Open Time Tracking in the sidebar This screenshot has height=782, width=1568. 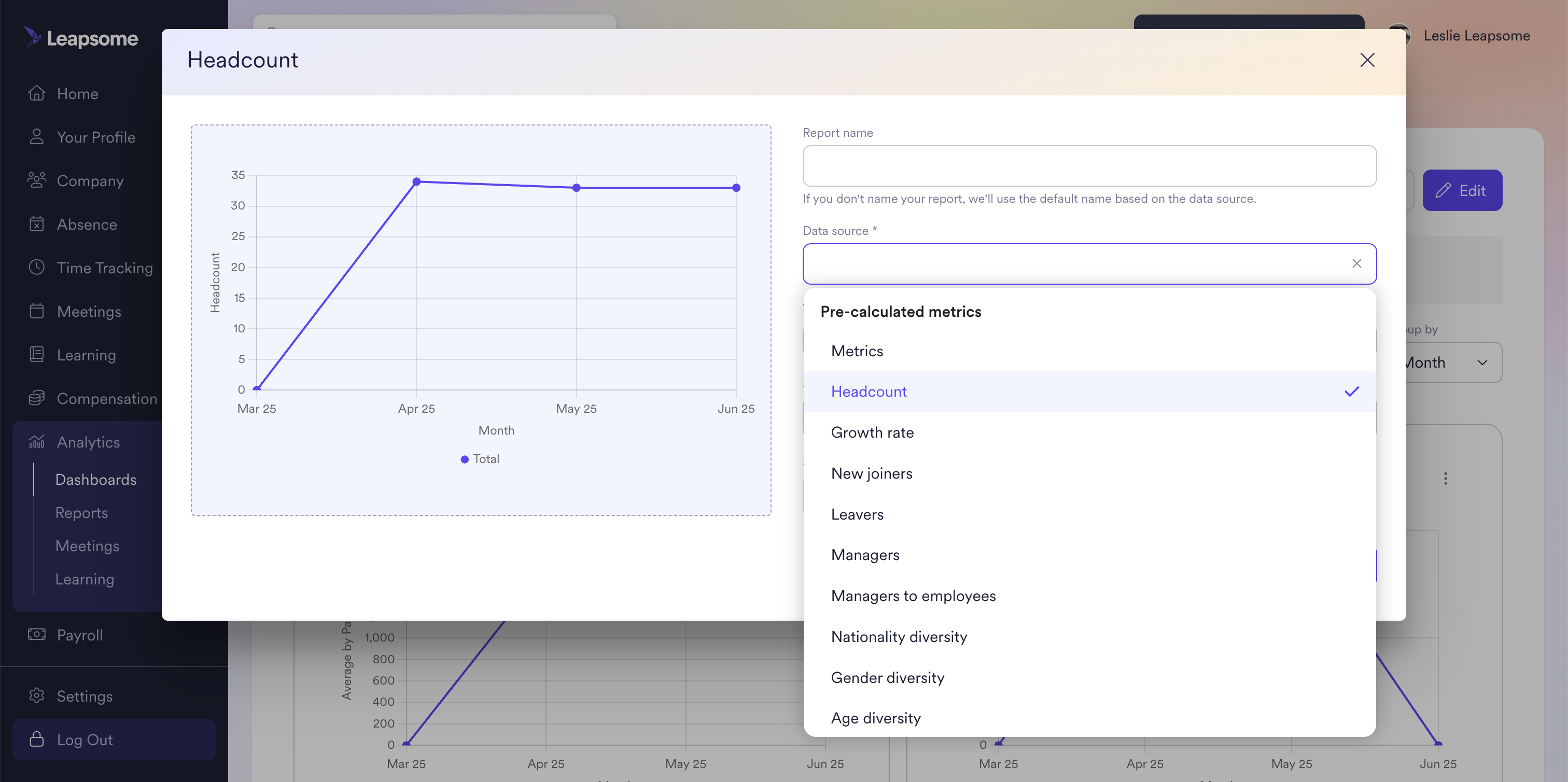point(105,268)
